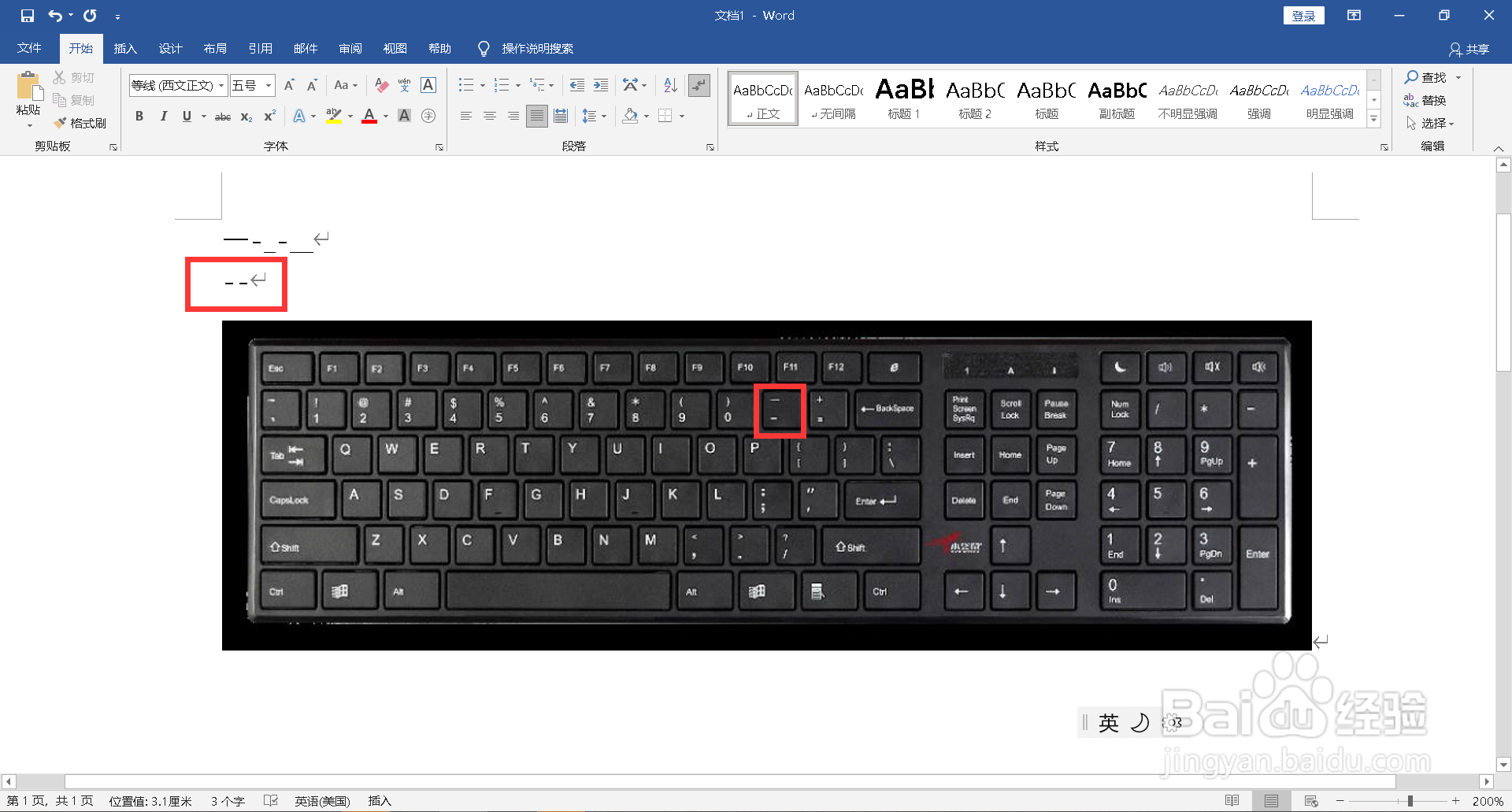Click the character border icon
The width and height of the screenshot is (1512, 812).
pos(428,85)
